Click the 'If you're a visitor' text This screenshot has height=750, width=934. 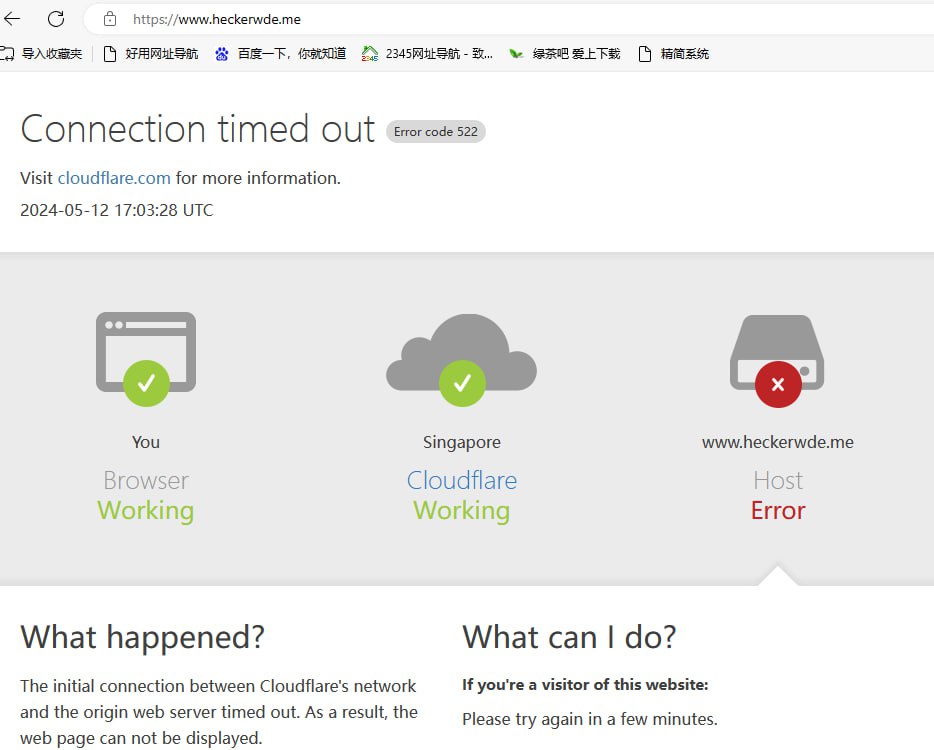pyautogui.click(x=585, y=685)
